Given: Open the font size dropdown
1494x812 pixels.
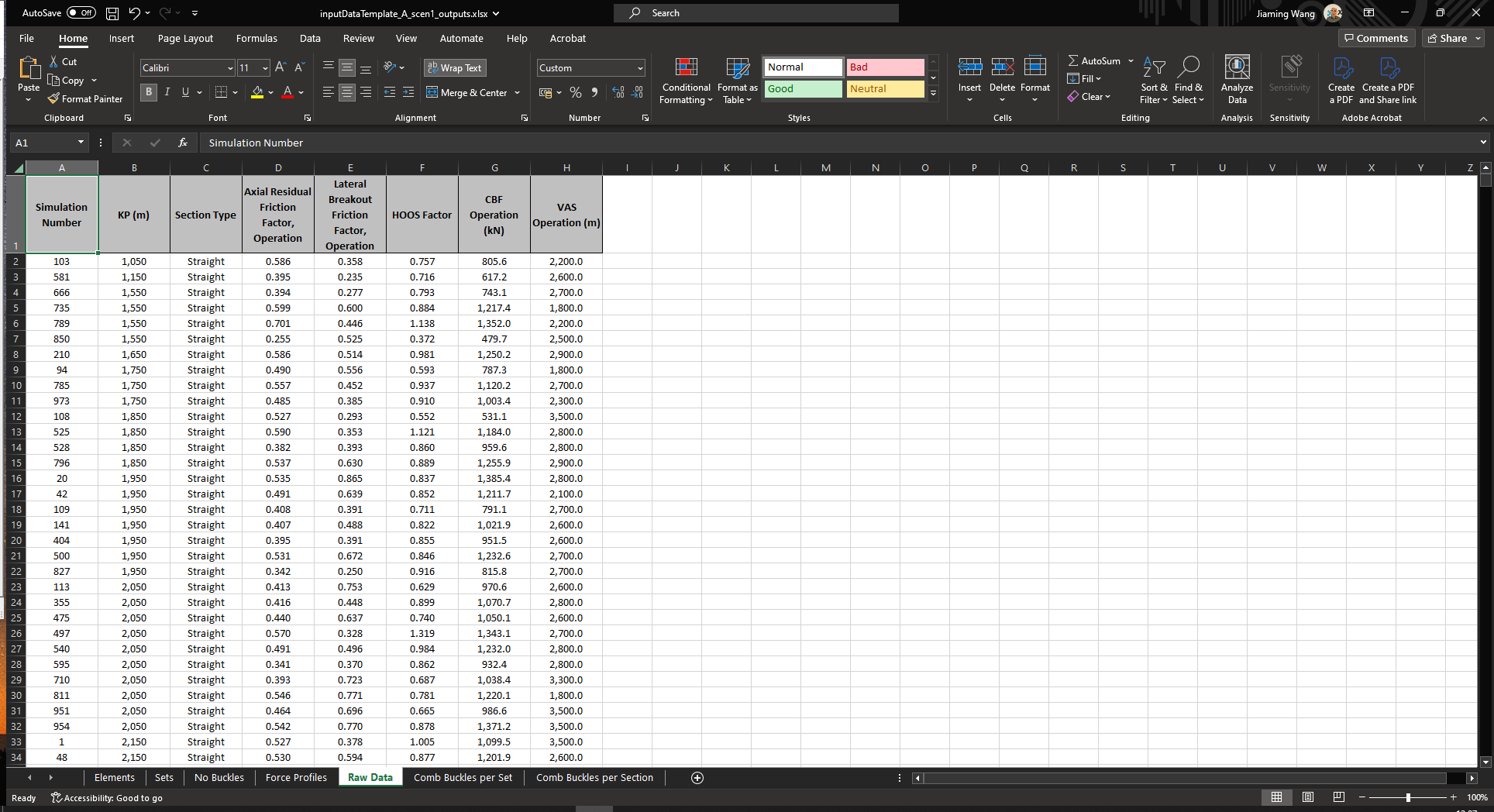Looking at the screenshot, I should coord(263,67).
